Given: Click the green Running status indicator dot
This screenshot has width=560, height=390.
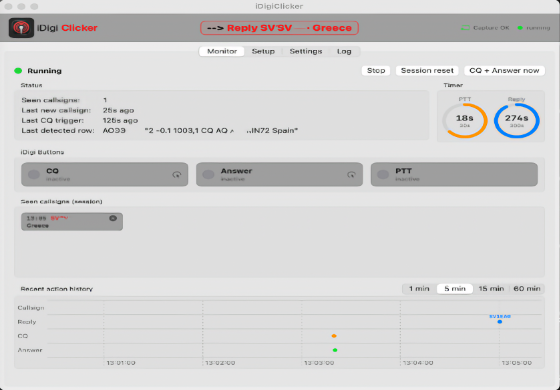Looking at the screenshot, I should (18, 71).
